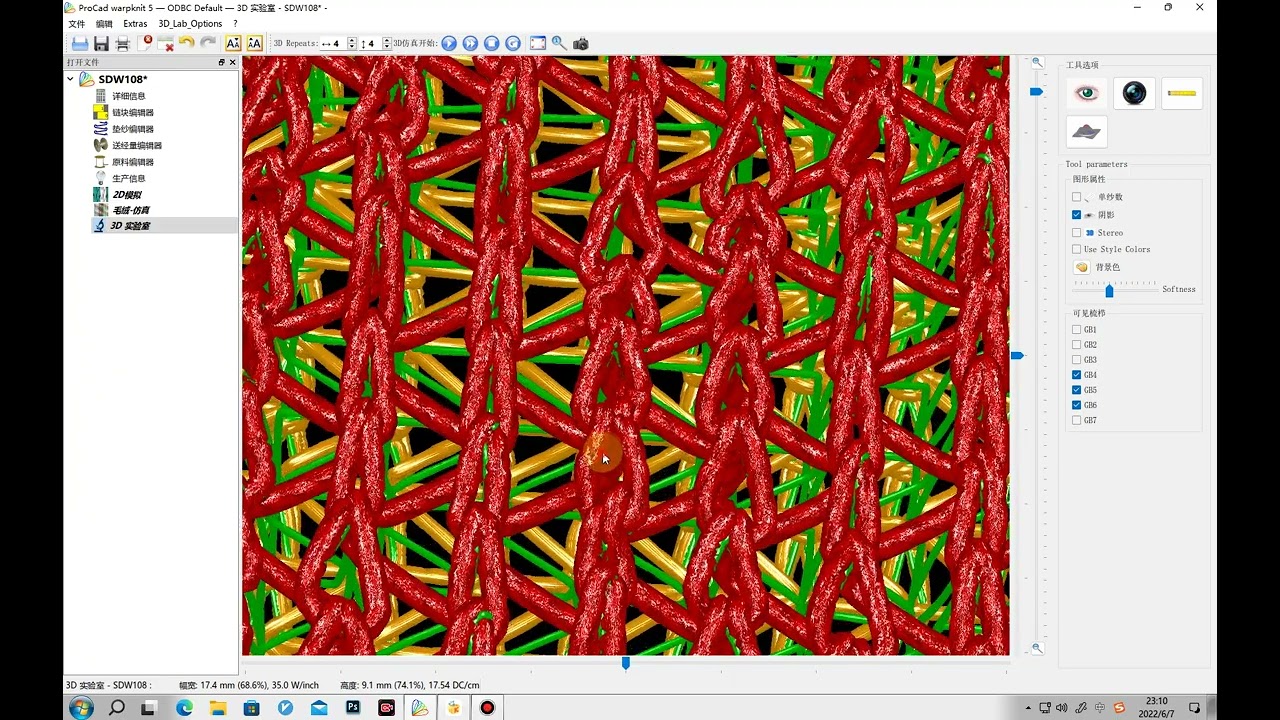This screenshot has width=1280, height=720.
Task: Start the 3D simulation play button
Action: [x=449, y=43]
